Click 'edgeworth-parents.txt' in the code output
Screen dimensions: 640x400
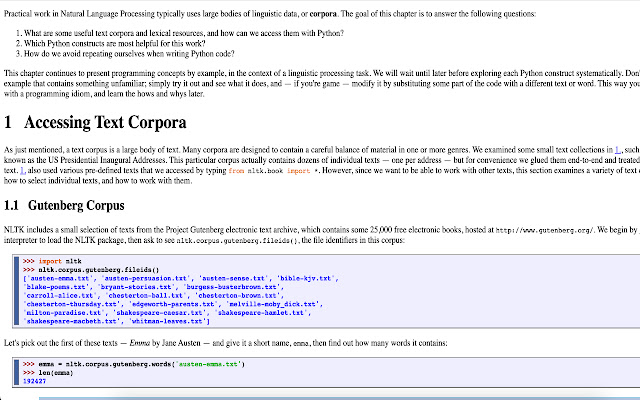pyautogui.click(x=173, y=304)
